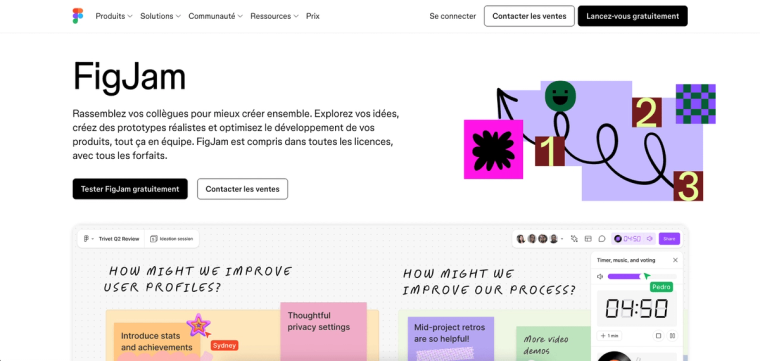Click the Timer, music, and voting title
The image size is (760, 361).
[x=626, y=260]
